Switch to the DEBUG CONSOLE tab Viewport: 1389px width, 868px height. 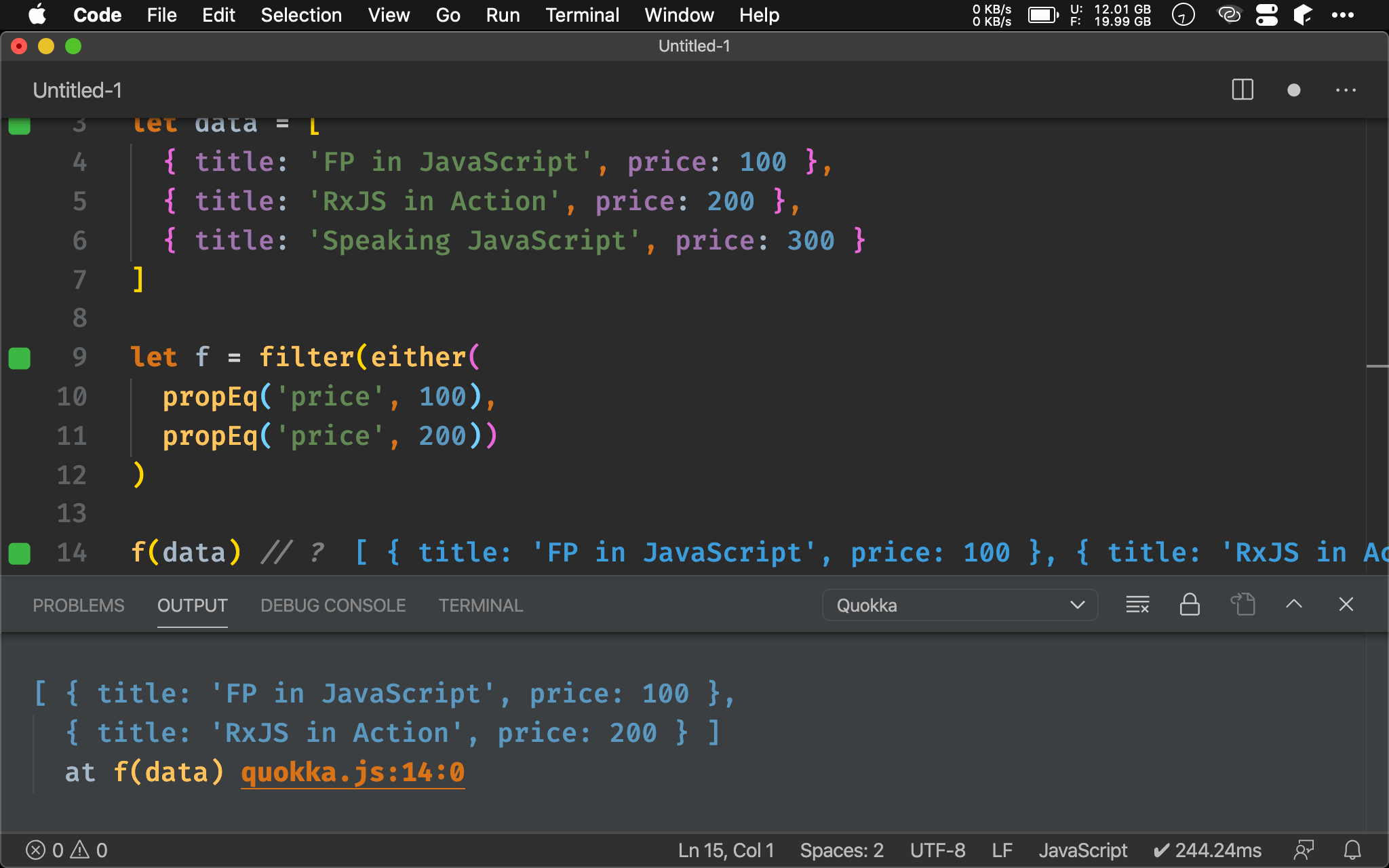tap(333, 605)
